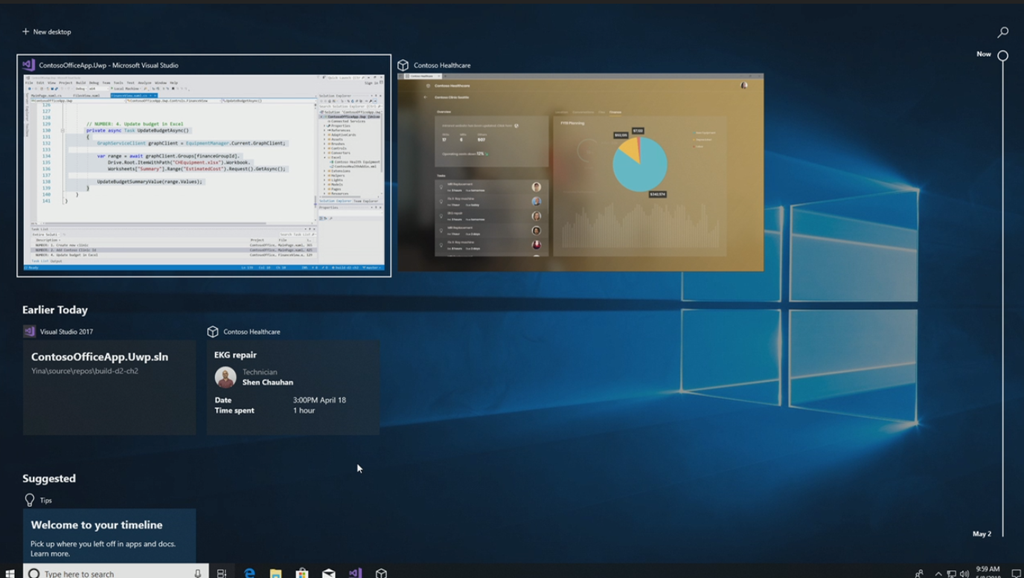This screenshot has width=1024, height=578.
Task: Open File Explorer from the taskbar
Action: [276, 573]
